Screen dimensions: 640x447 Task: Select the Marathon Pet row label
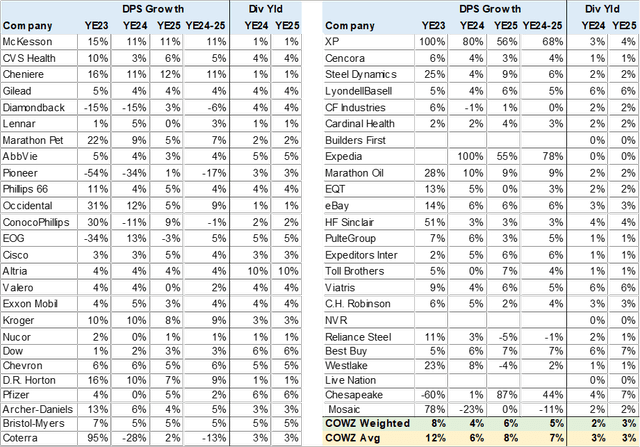(33, 140)
